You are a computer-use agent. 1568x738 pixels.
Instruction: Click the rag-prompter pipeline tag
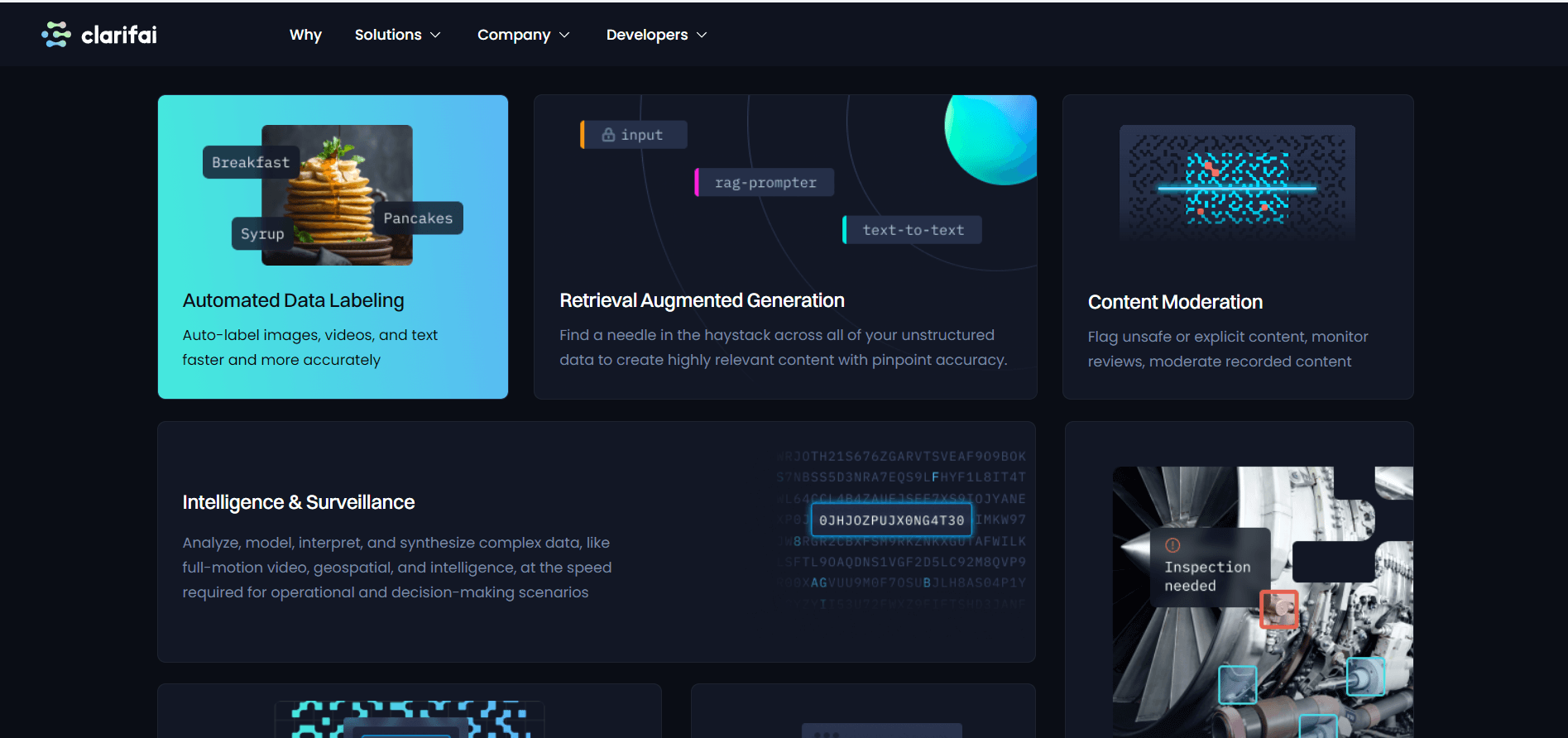coord(765,183)
